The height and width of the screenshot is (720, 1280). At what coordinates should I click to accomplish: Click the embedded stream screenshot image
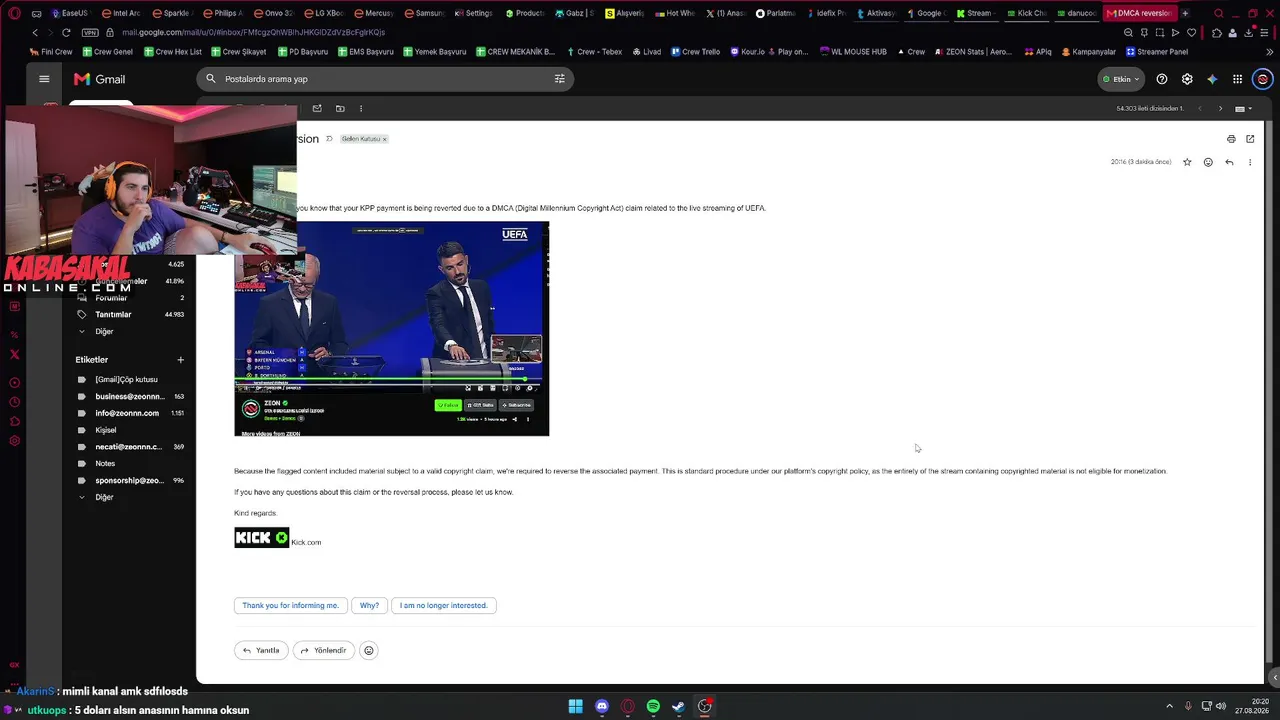point(392,329)
